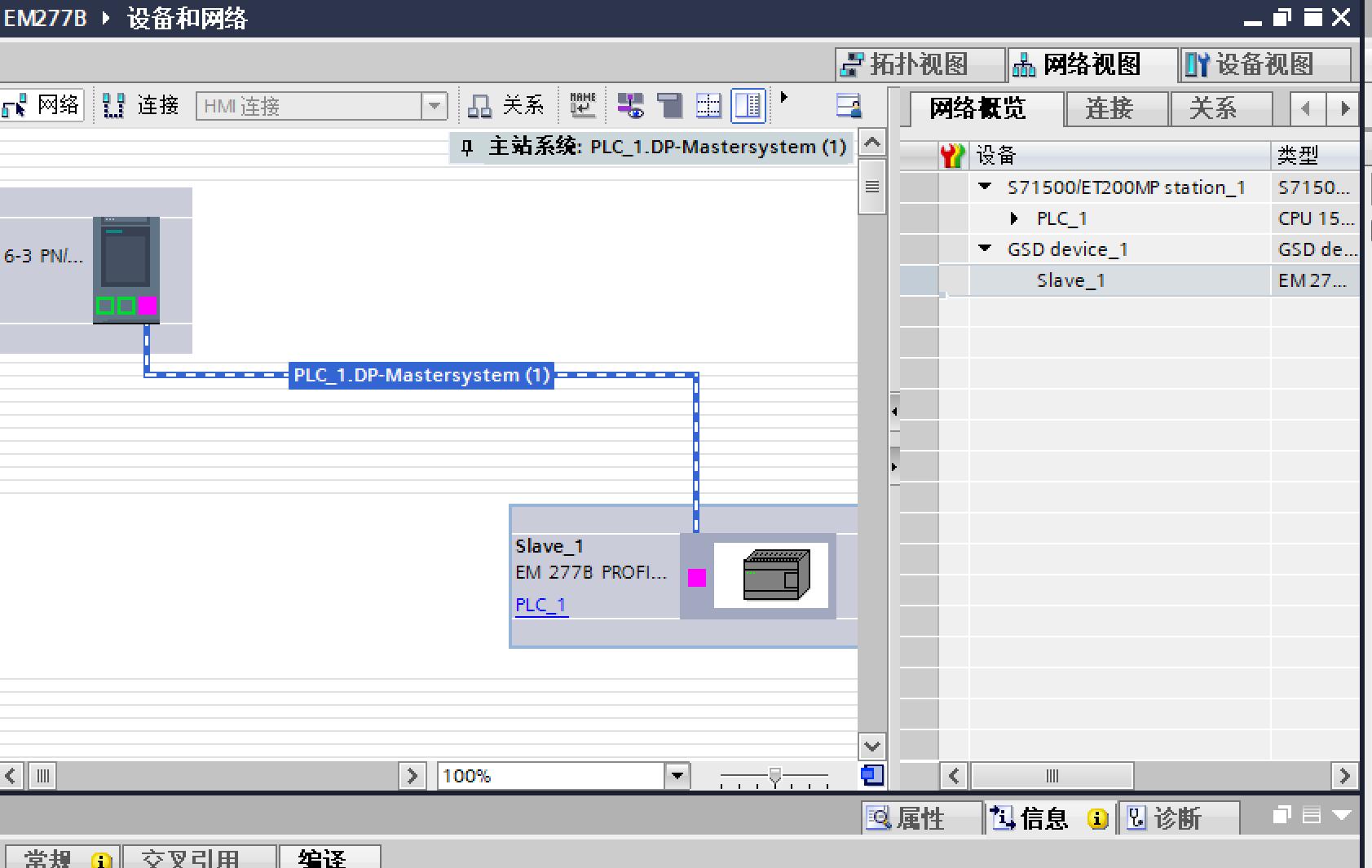Select the 连接 tab in overview panel

[x=1117, y=108]
